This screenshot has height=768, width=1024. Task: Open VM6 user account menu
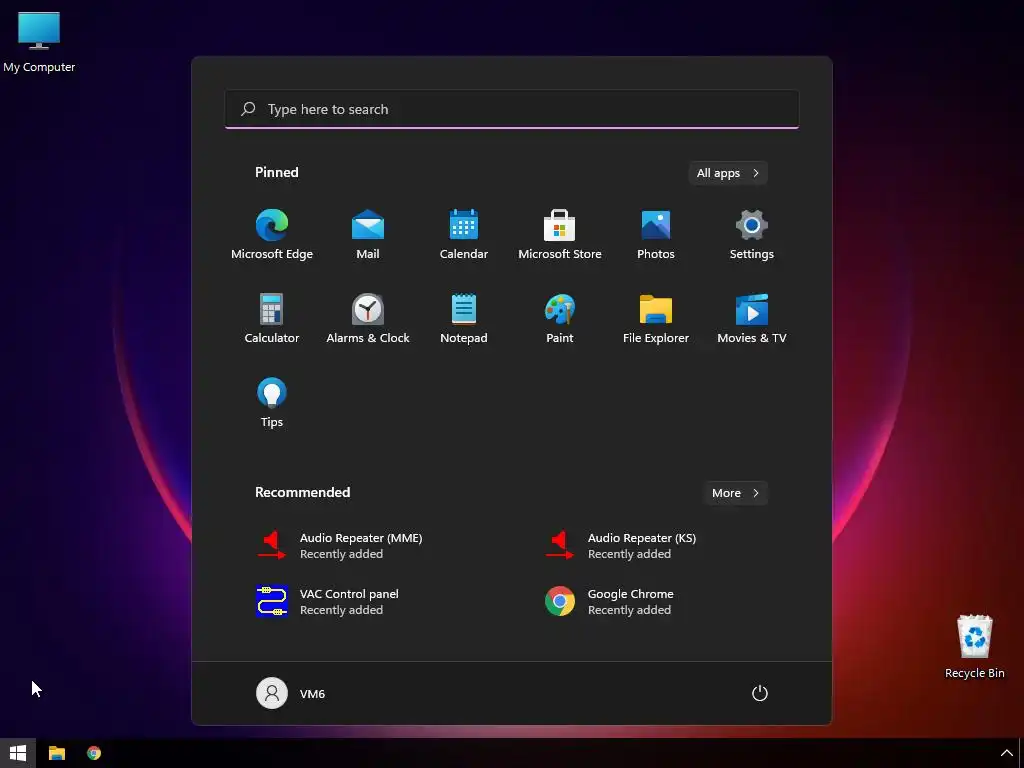pyautogui.click(x=291, y=694)
